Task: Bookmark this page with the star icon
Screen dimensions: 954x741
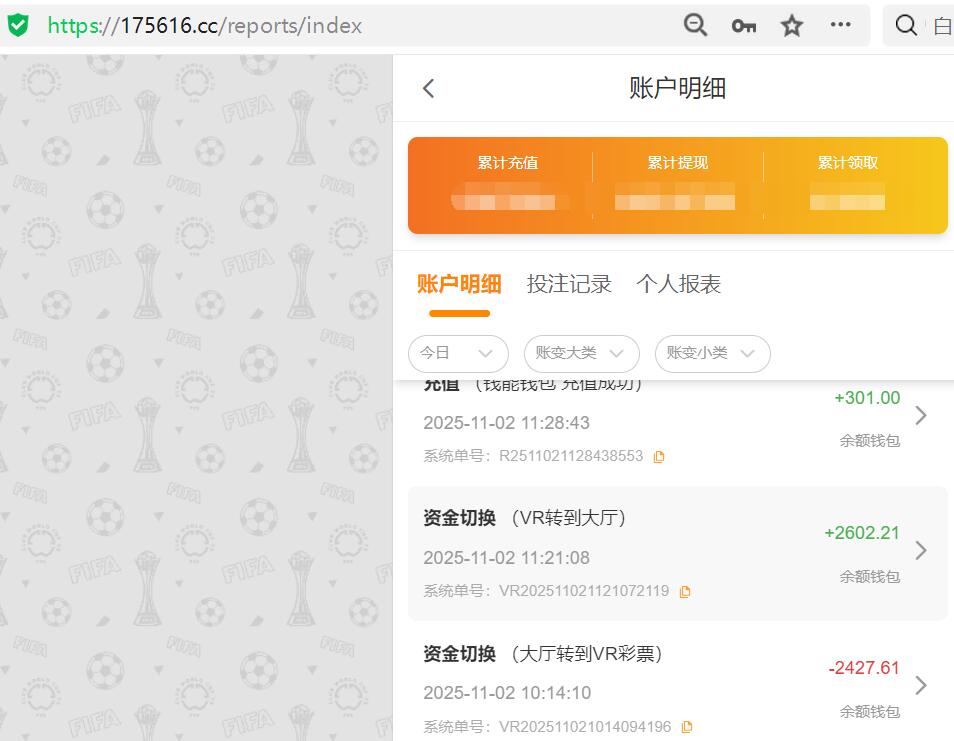Action: coord(791,26)
